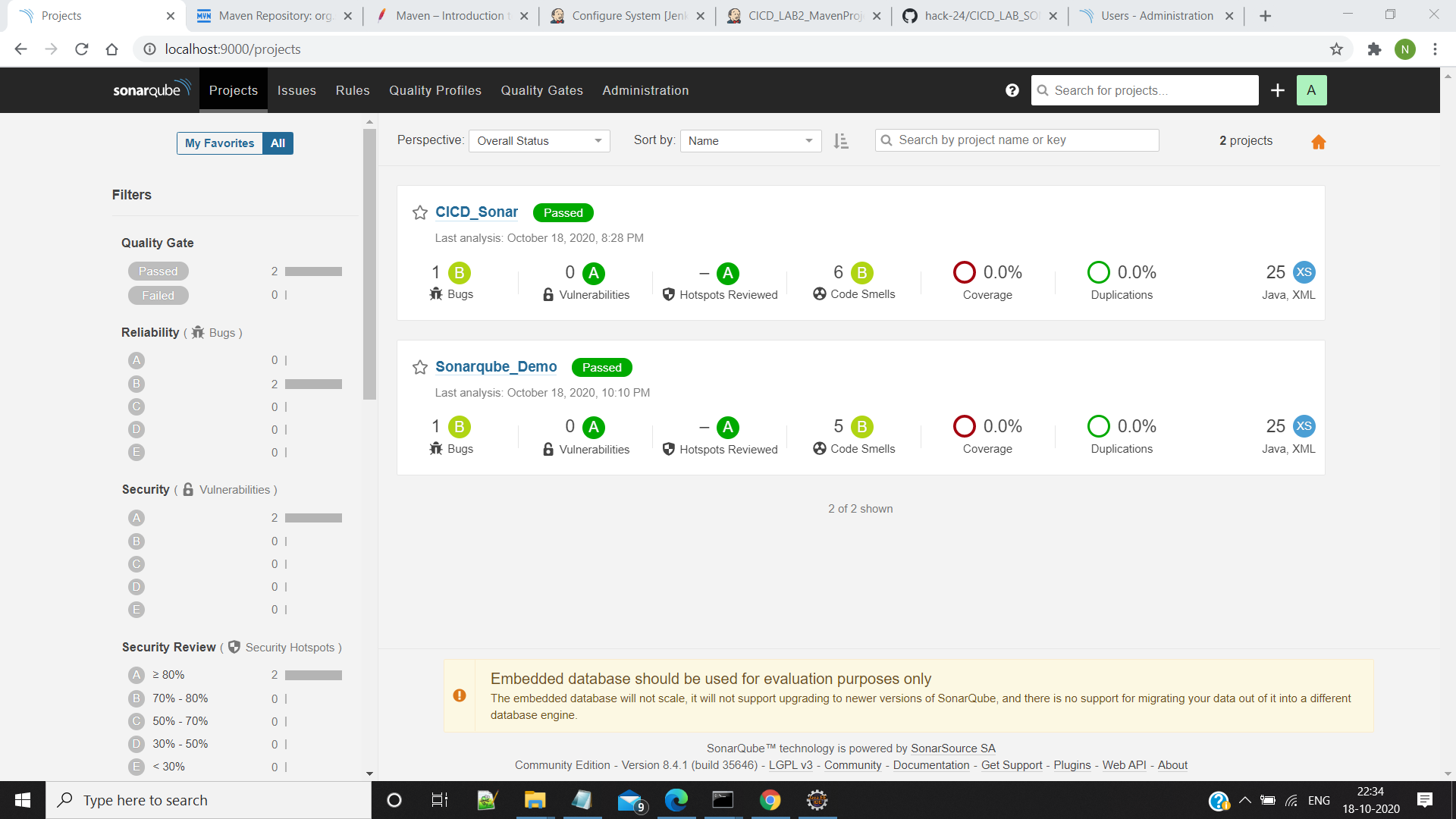1456x819 pixels.
Task: Go to Issues in navigation
Action: pos(297,90)
